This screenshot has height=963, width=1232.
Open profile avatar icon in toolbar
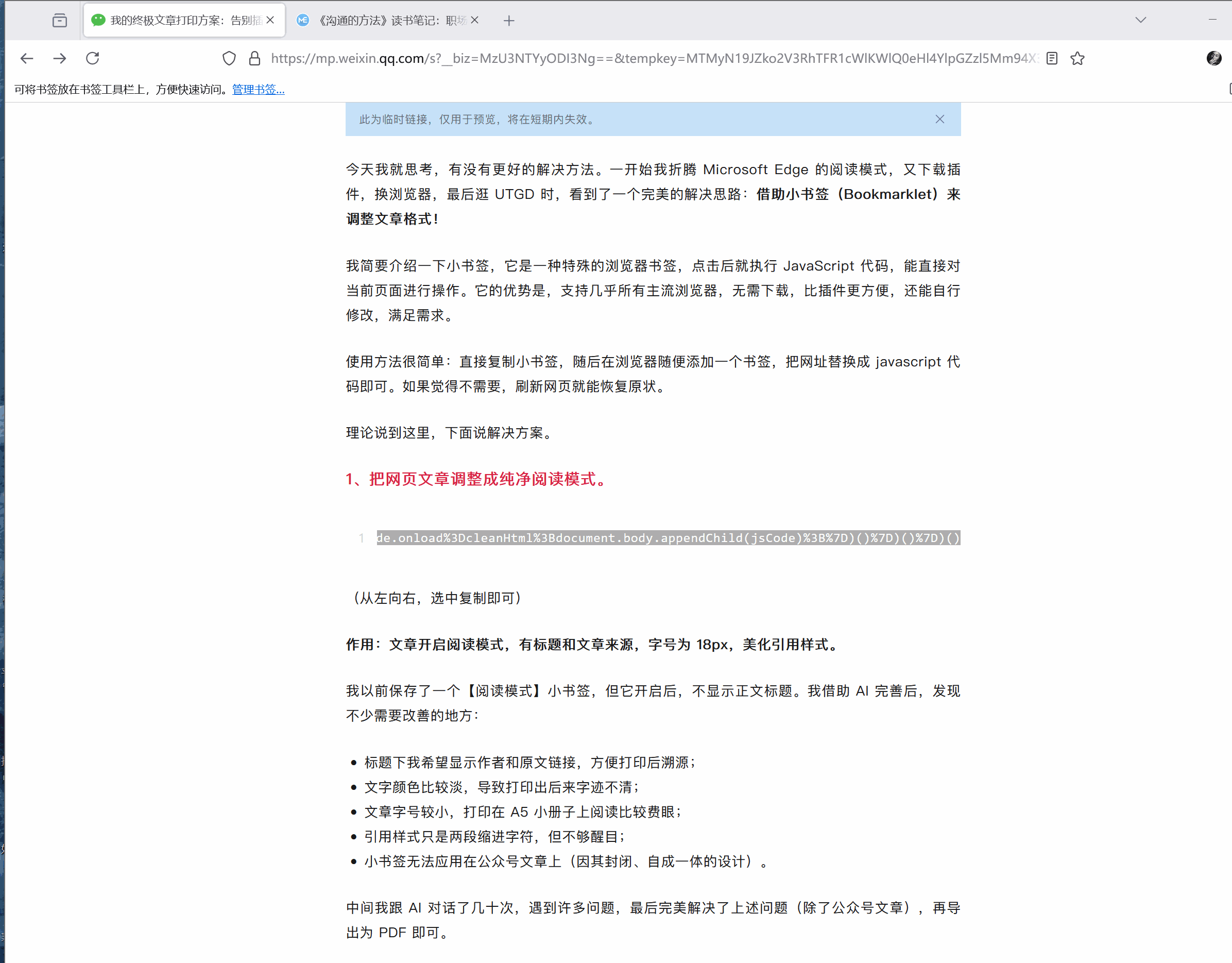point(1214,58)
